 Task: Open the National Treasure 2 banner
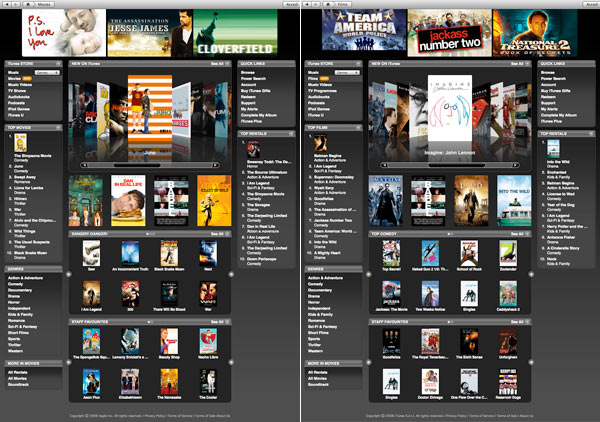[x=535, y=33]
